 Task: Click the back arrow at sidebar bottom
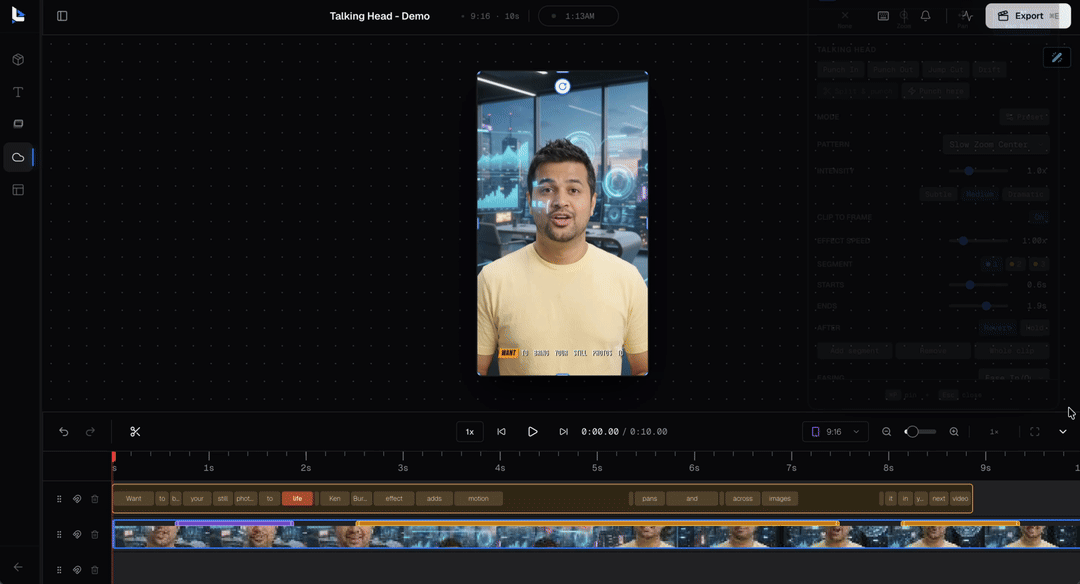pos(18,567)
